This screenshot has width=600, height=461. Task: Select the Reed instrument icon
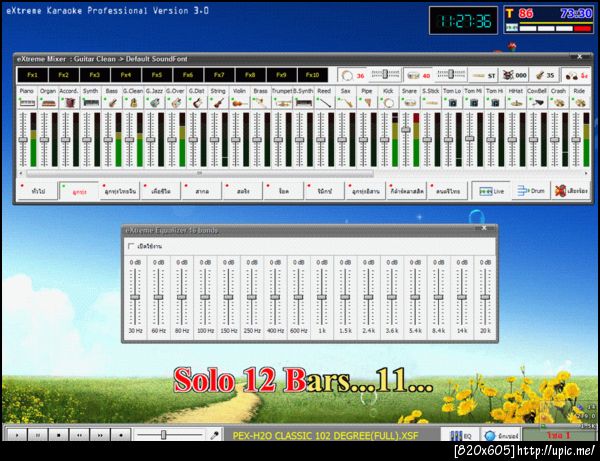click(x=325, y=102)
